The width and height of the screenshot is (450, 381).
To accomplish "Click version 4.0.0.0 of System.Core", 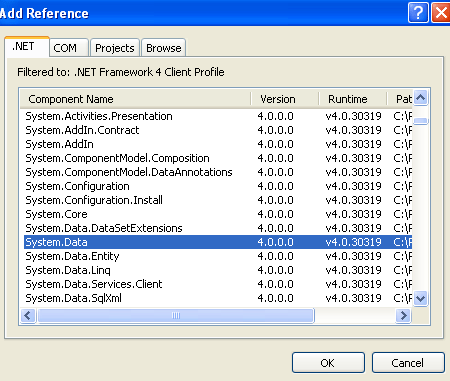I will click(x=275, y=214).
